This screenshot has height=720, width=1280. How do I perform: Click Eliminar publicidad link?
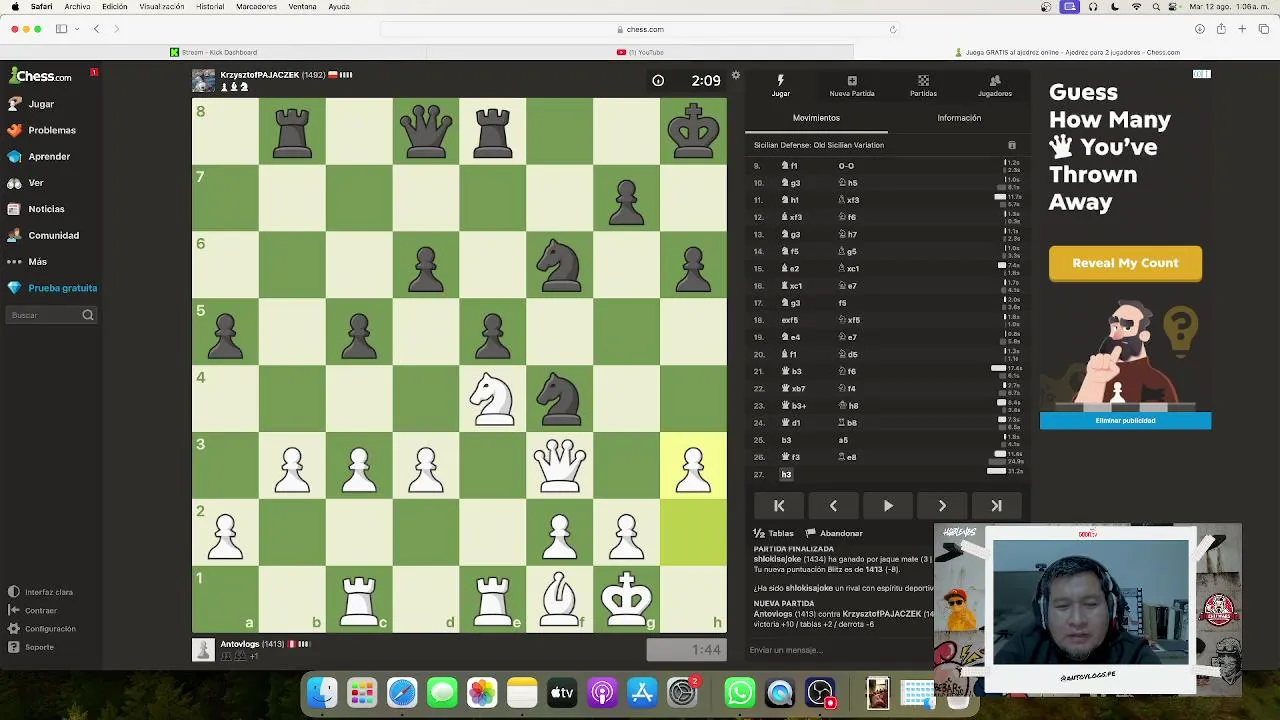coord(1125,421)
